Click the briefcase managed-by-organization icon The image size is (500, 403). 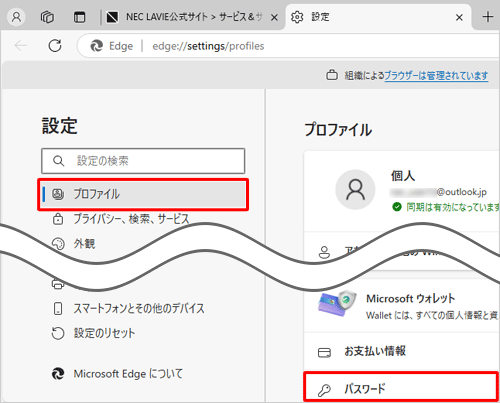click(332, 75)
